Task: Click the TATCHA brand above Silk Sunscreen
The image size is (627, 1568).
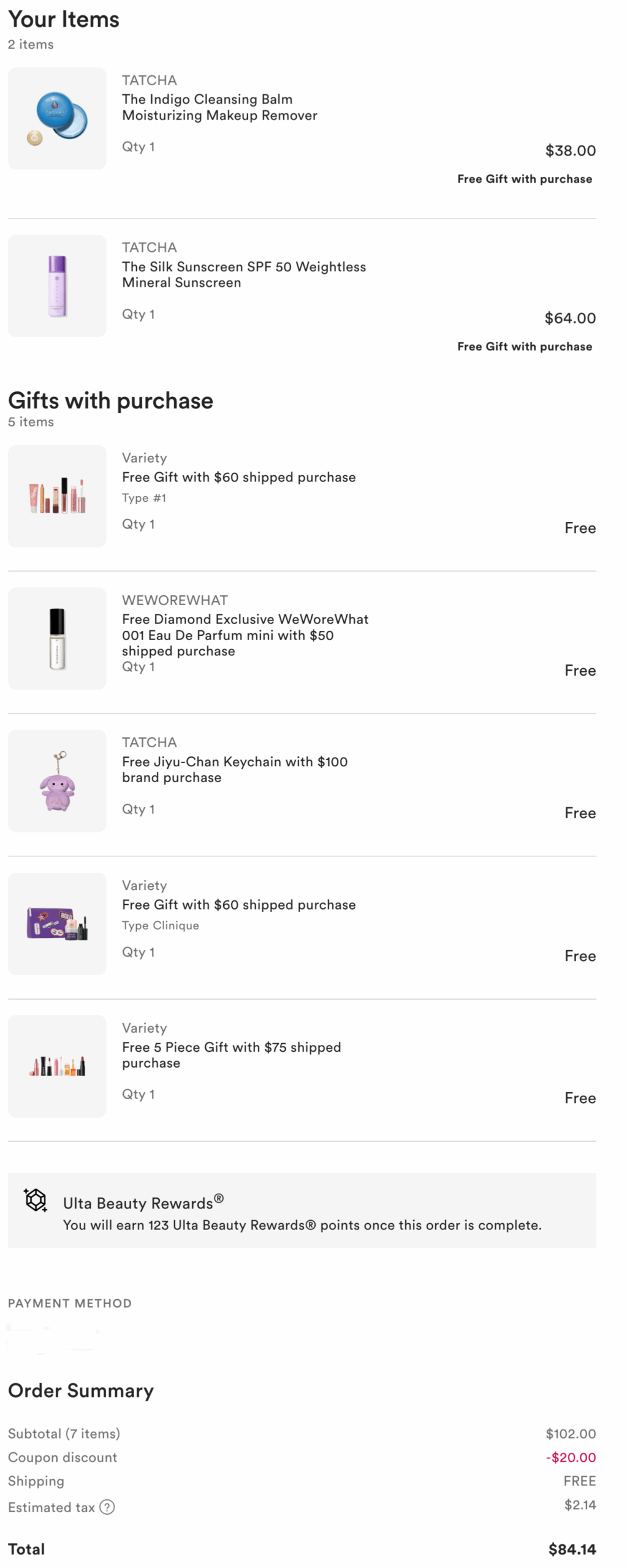Action: 149,247
